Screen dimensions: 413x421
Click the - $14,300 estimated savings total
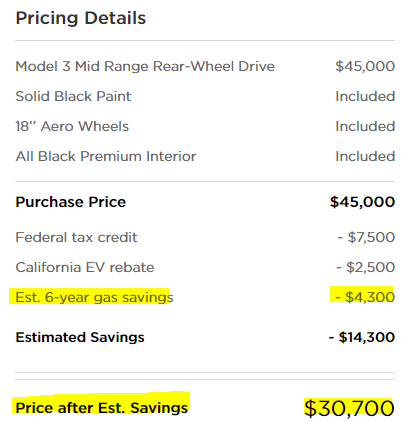coord(362,337)
